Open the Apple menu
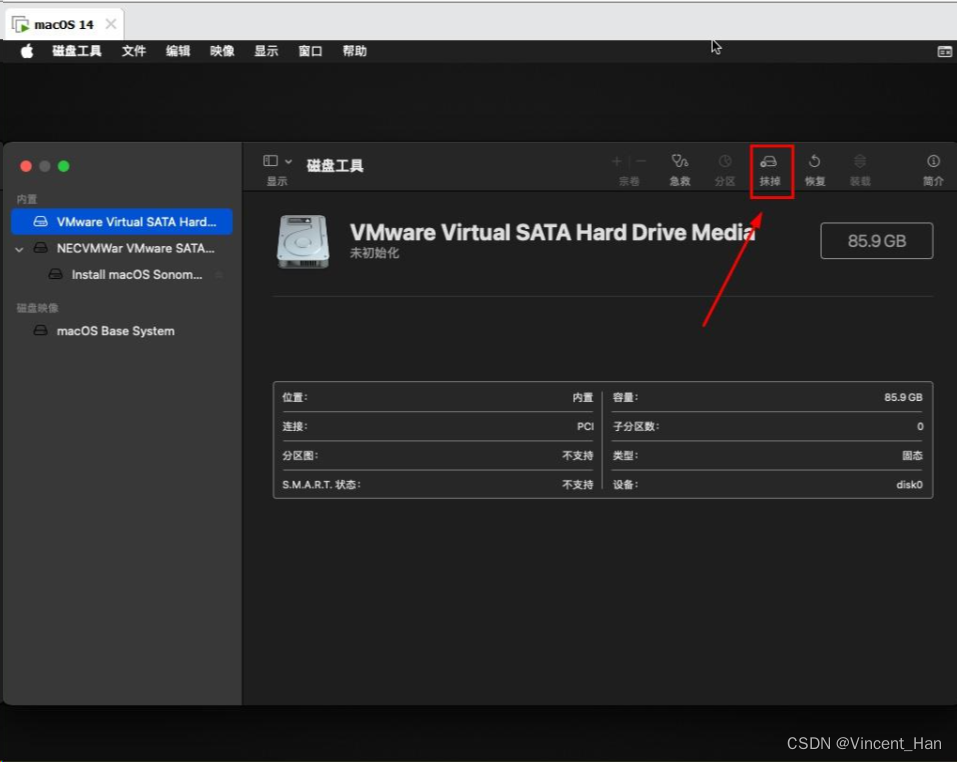The height and width of the screenshot is (762, 957). [x=27, y=51]
